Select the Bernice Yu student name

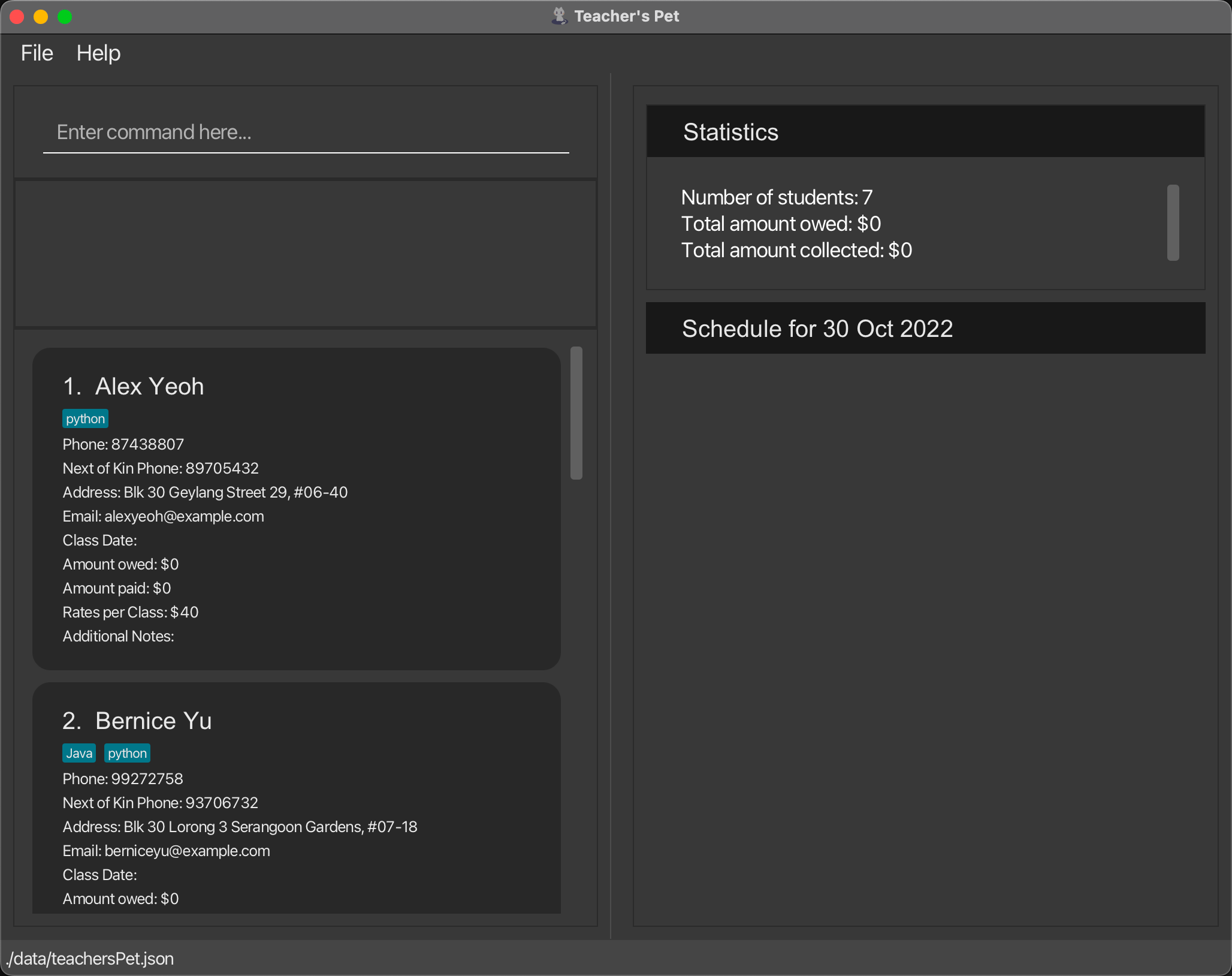[153, 721]
